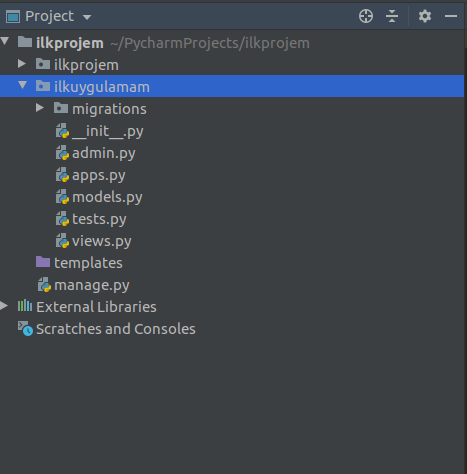
Task: Expand the External Libraries node
Action: (4, 305)
